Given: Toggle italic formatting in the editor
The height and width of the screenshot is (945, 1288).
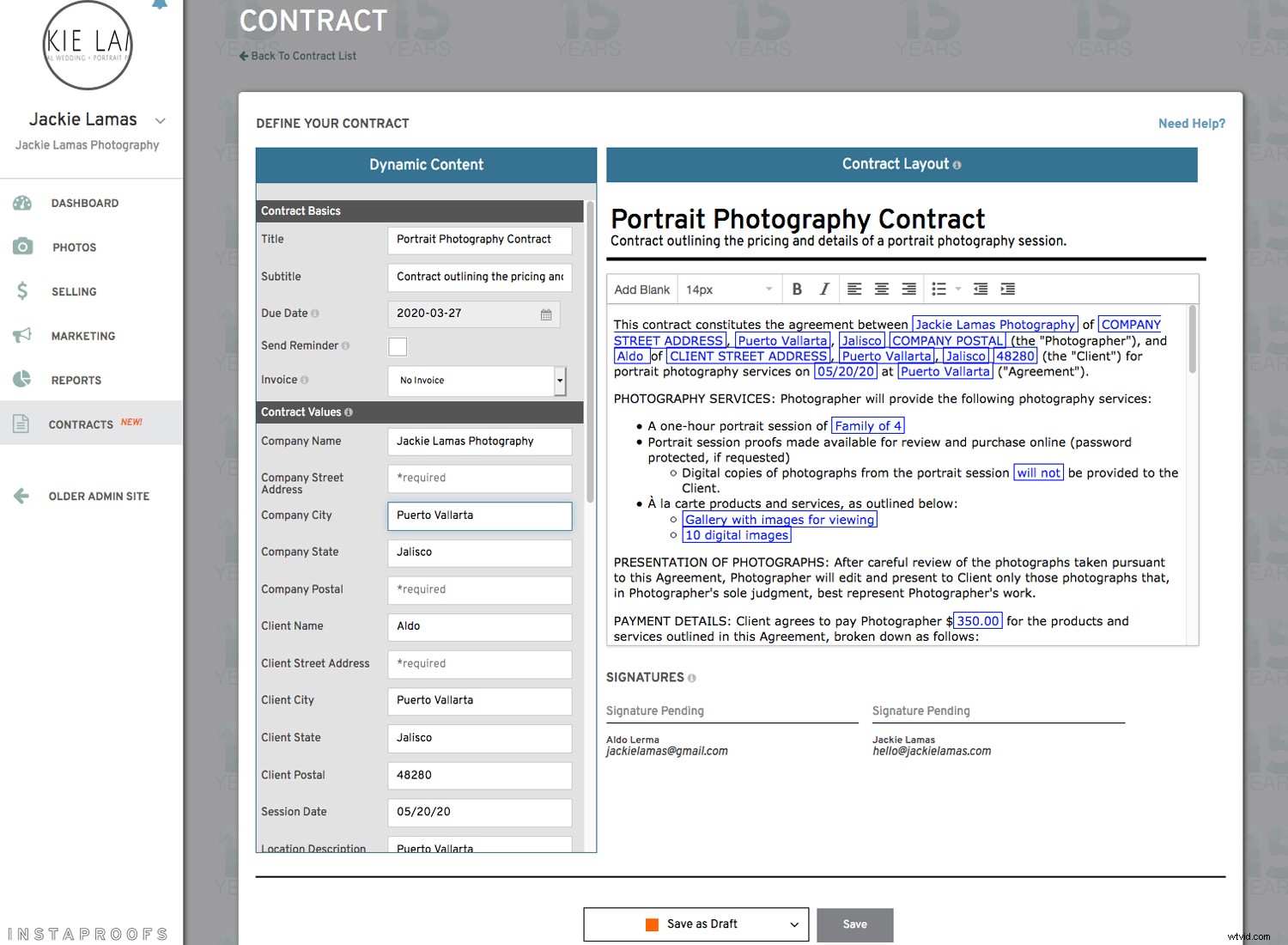Looking at the screenshot, I should point(824,289).
